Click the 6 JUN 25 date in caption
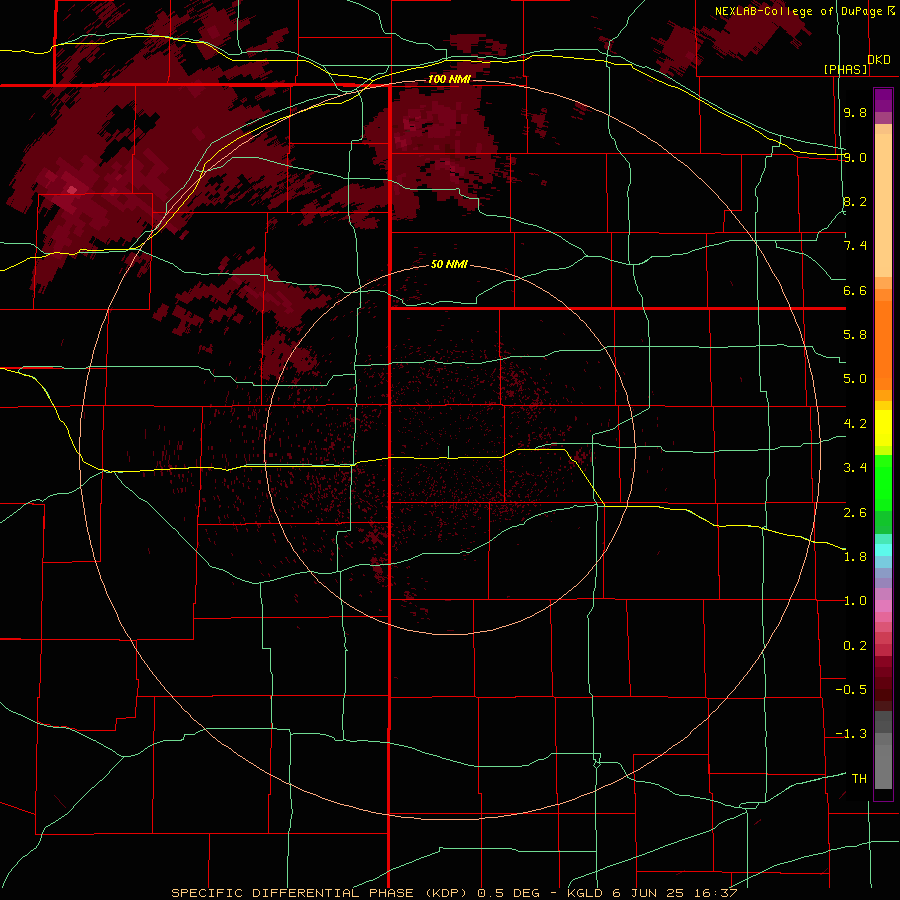 tap(649, 893)
